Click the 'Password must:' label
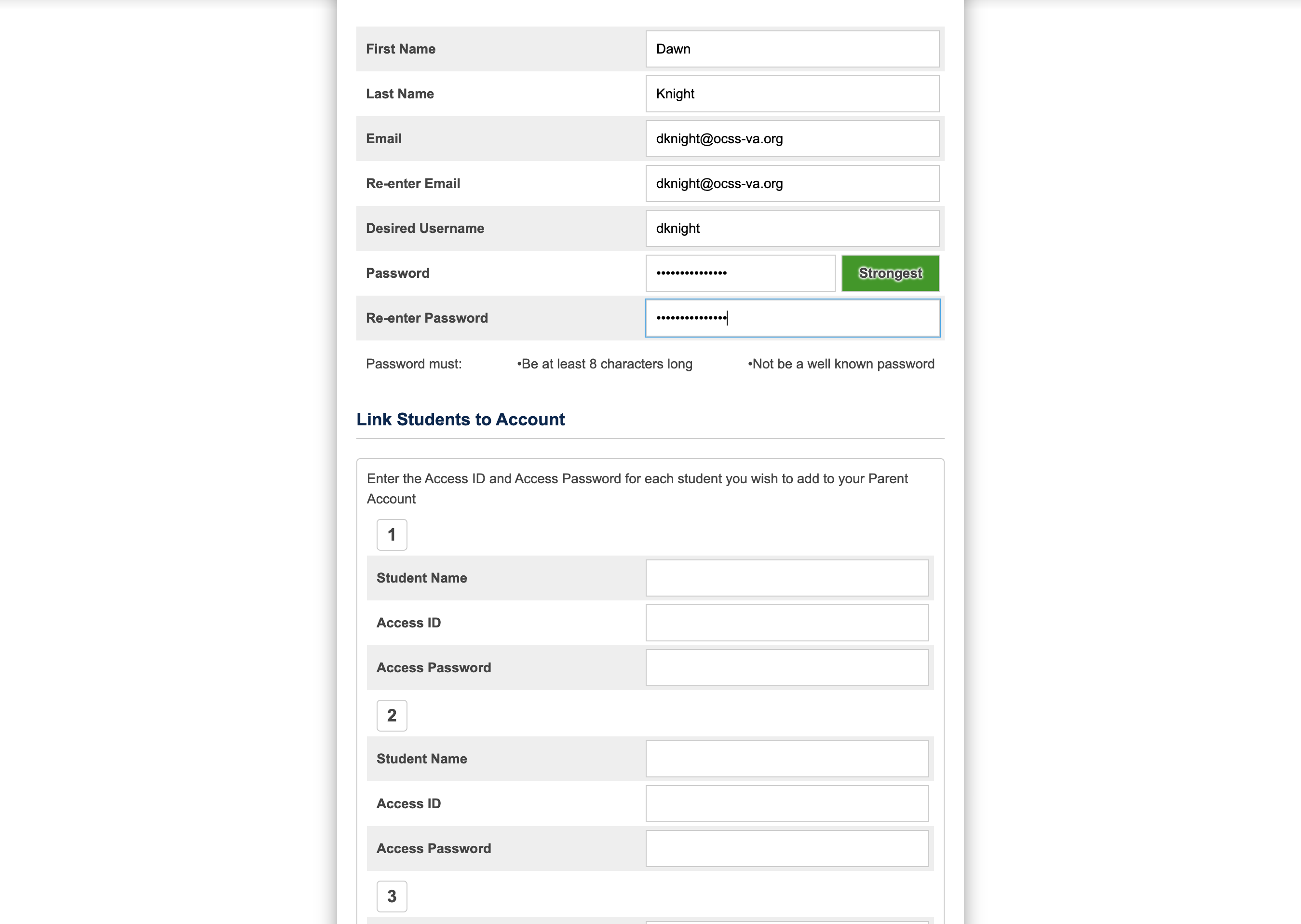 pos(414,364)
